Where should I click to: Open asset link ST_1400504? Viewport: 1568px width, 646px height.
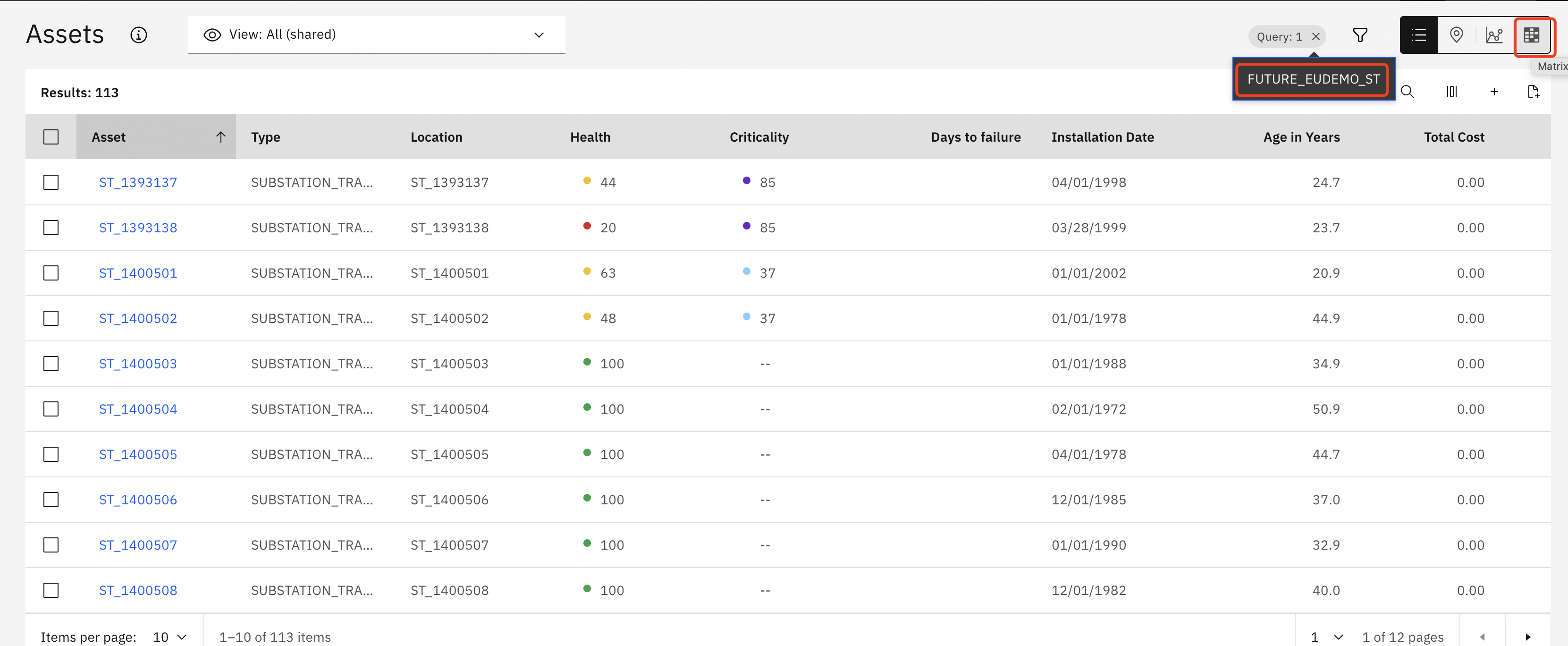(x=138, y=409)
